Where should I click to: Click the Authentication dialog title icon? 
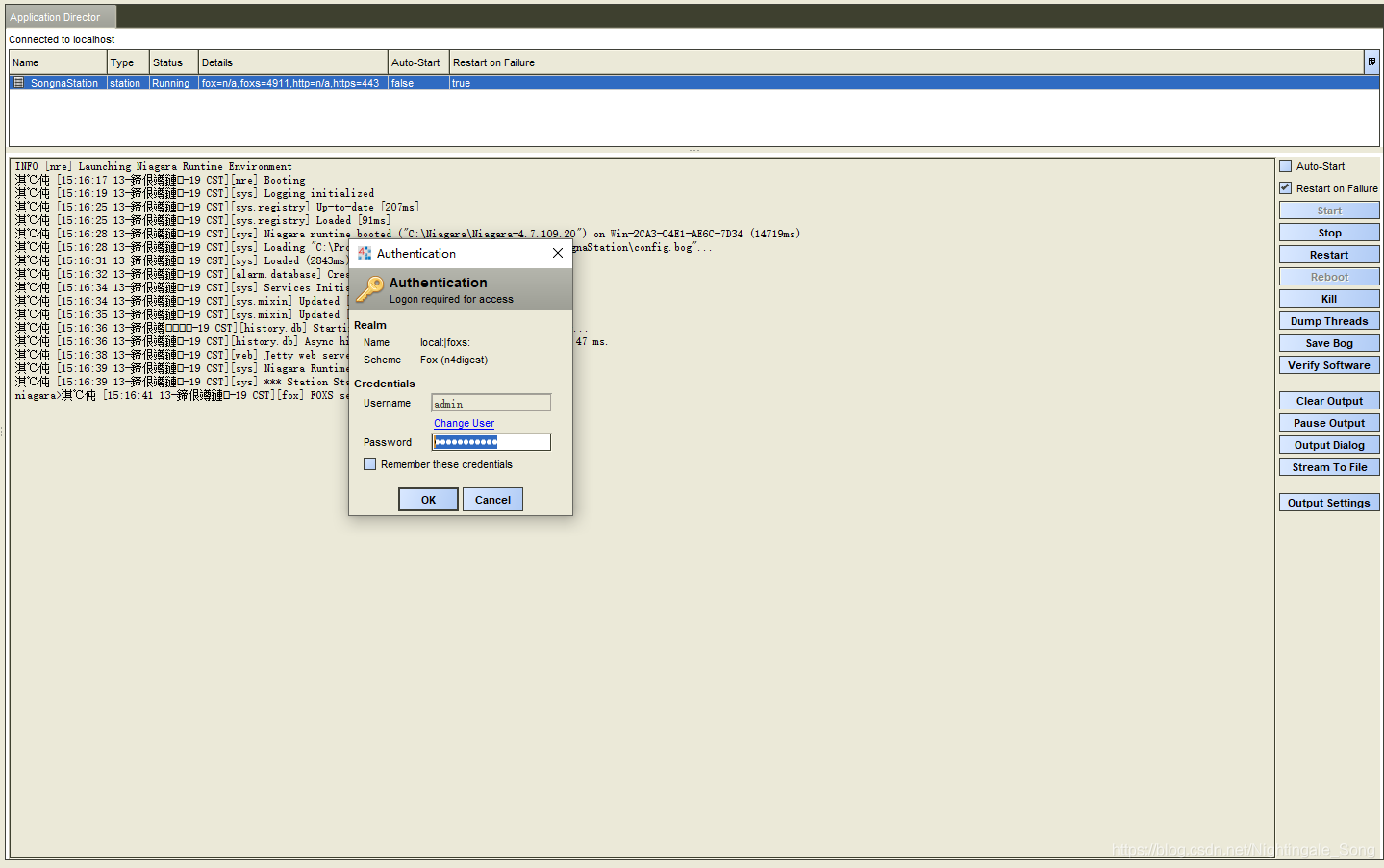click(365, 253)
